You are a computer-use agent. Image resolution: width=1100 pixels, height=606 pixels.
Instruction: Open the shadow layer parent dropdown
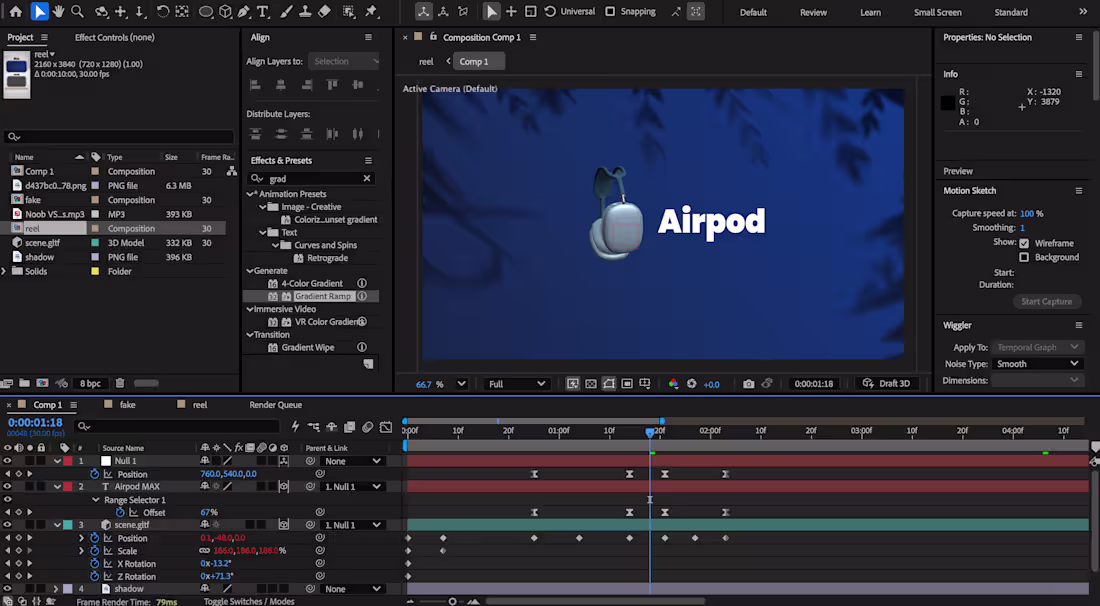[351, 588]
